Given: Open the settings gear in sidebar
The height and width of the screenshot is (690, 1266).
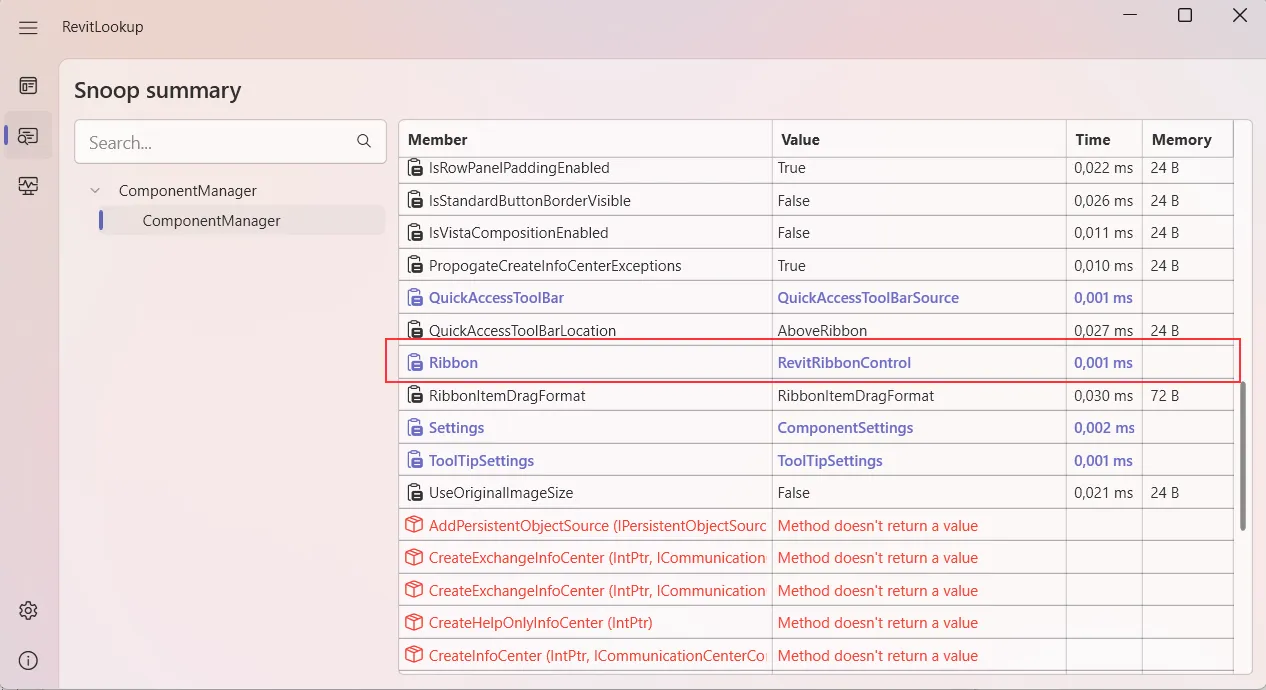Looking at the screenshot, I should pyautogui.click(x=28, y=610).
